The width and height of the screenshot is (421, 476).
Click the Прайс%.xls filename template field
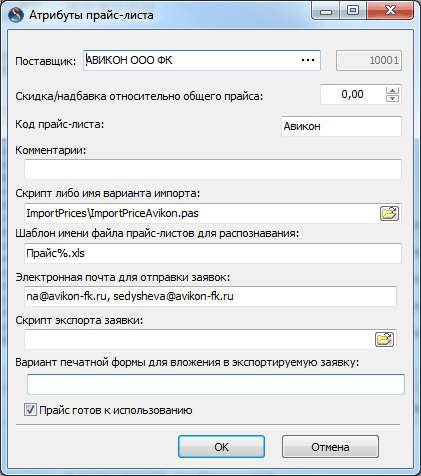pyautogui.click(x=213, y=253)
